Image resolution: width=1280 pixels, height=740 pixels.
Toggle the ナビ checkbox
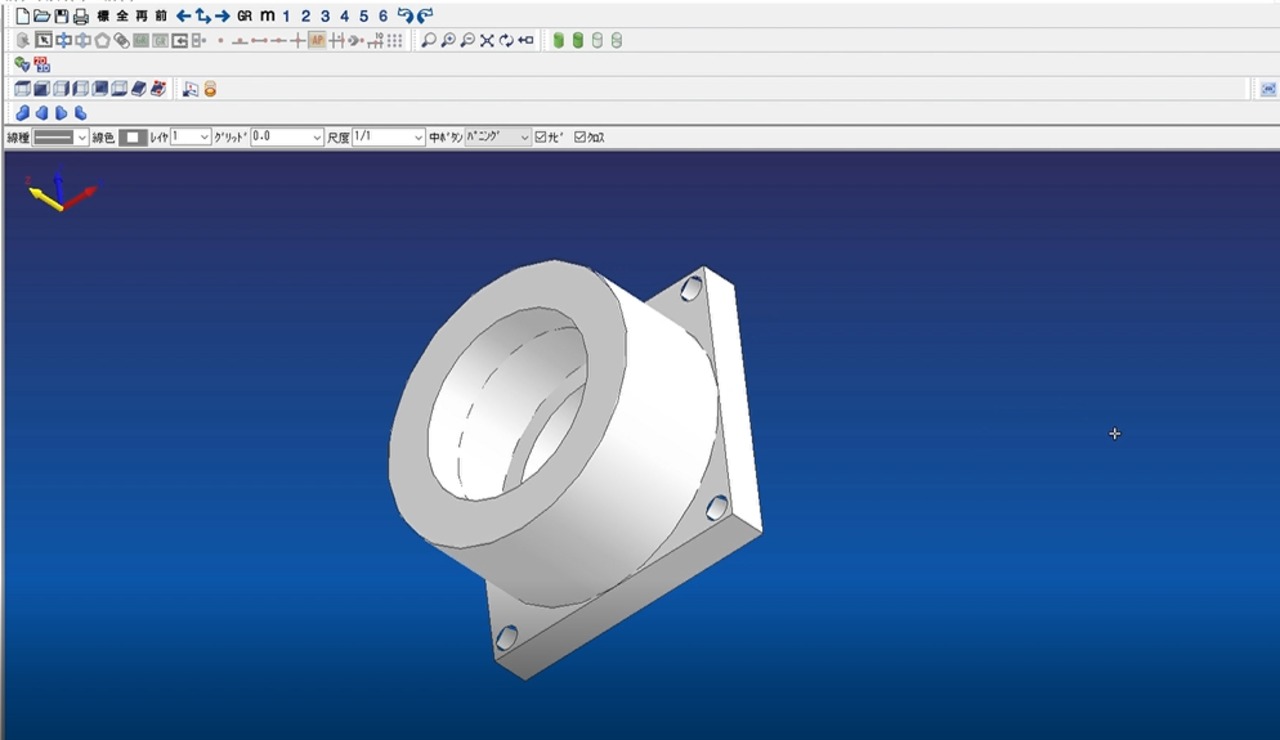(541, 137)
